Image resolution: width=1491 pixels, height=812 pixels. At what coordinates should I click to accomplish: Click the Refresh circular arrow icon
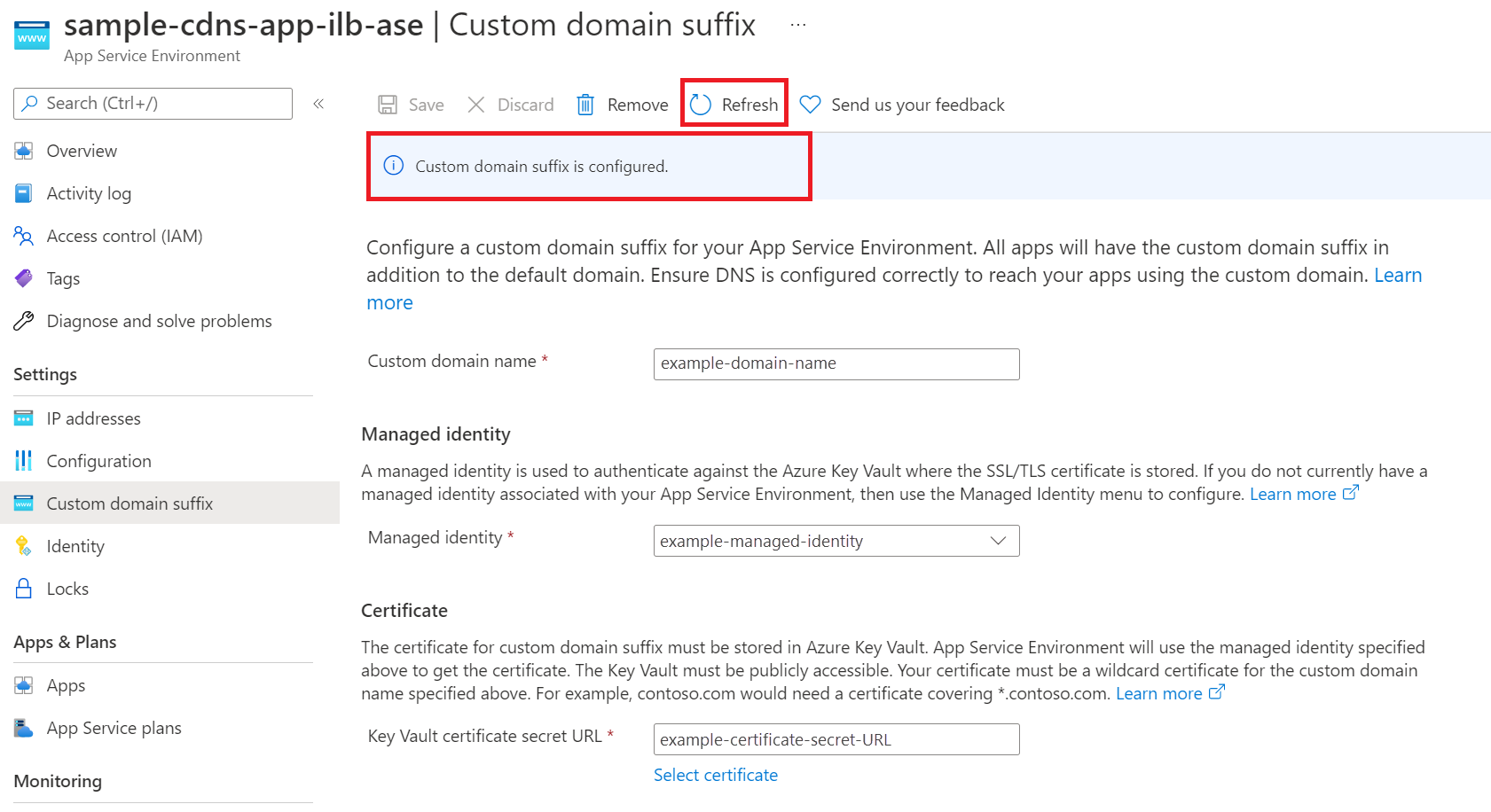pyautogui.click(x=701, y=105)
